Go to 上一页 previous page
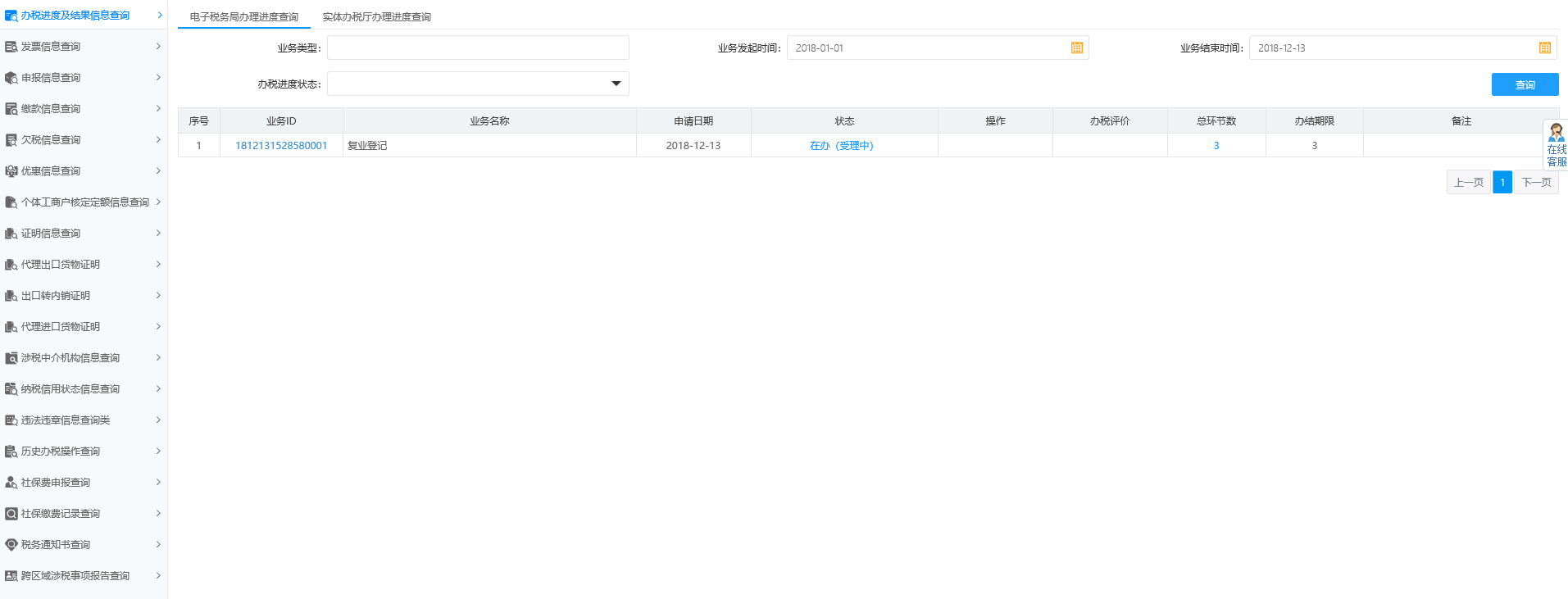 tap(1469, 183)
